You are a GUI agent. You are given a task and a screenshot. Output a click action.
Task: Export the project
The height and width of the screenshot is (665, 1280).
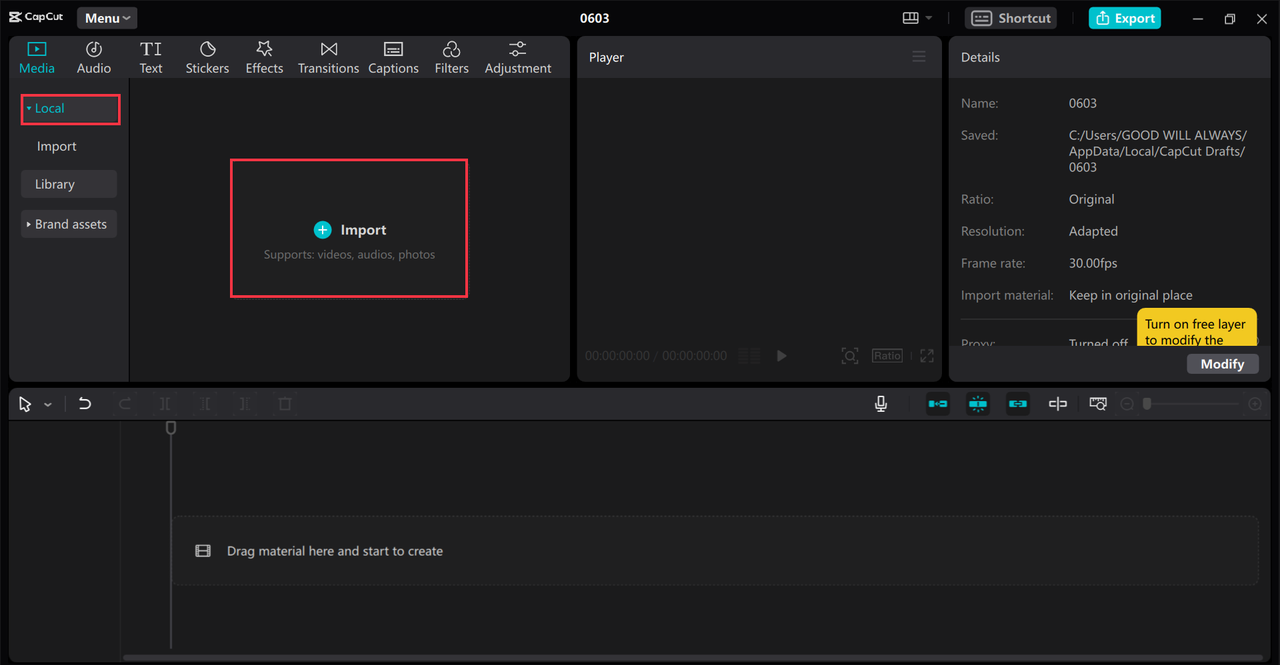click(x=1124, y=18)
